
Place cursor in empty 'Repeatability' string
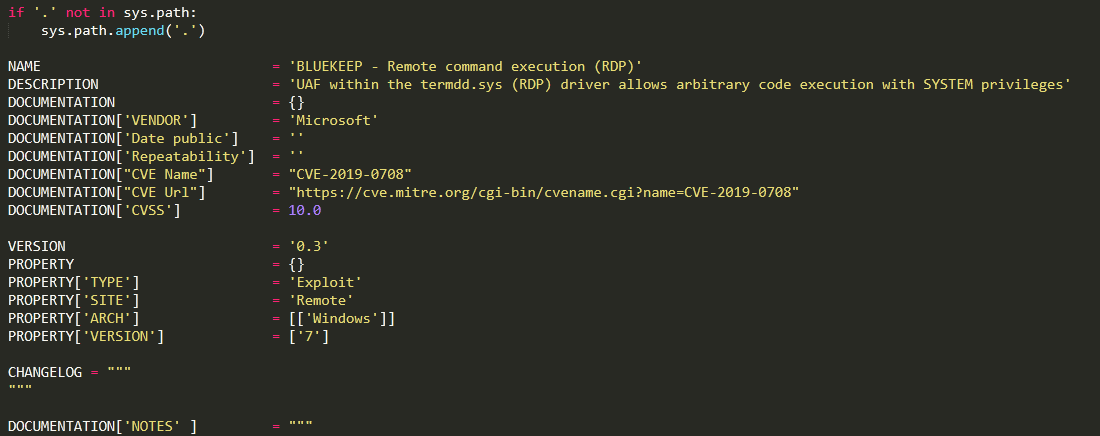click(297, 156)
